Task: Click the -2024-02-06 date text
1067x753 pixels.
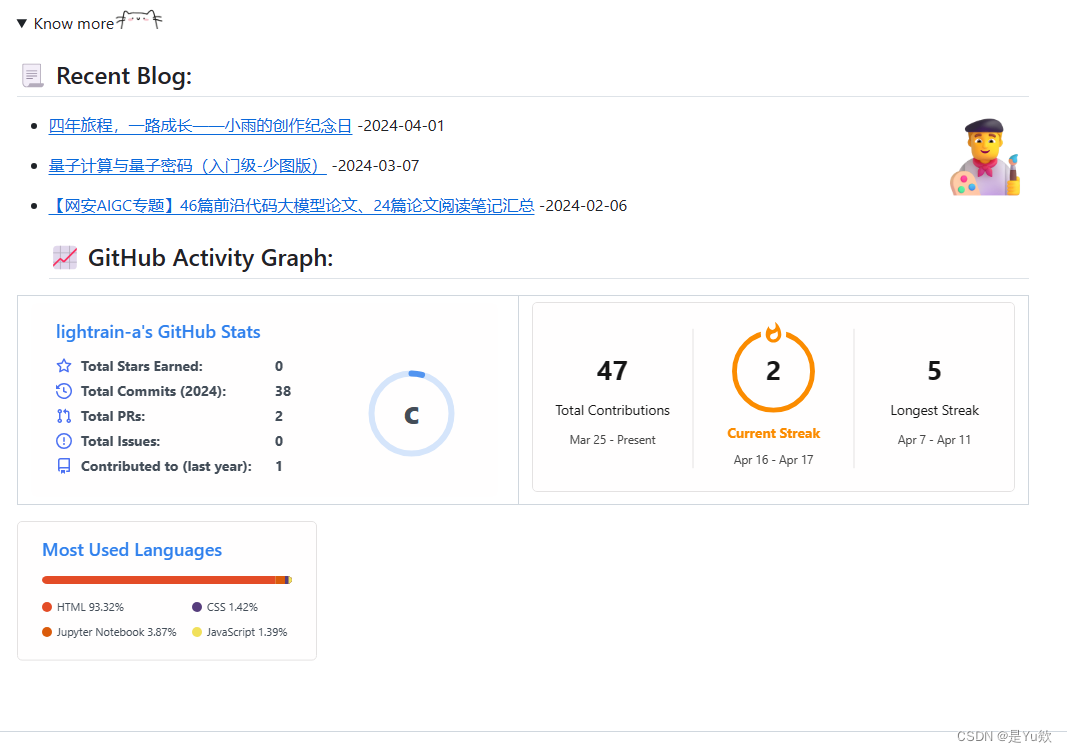Action: 583,206
